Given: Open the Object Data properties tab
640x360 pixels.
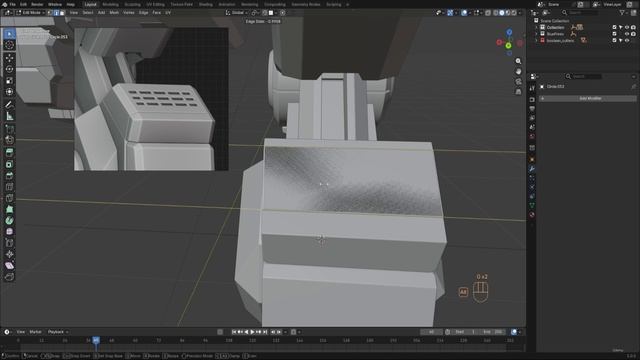Looking at the screenshot, I should 532,205.
